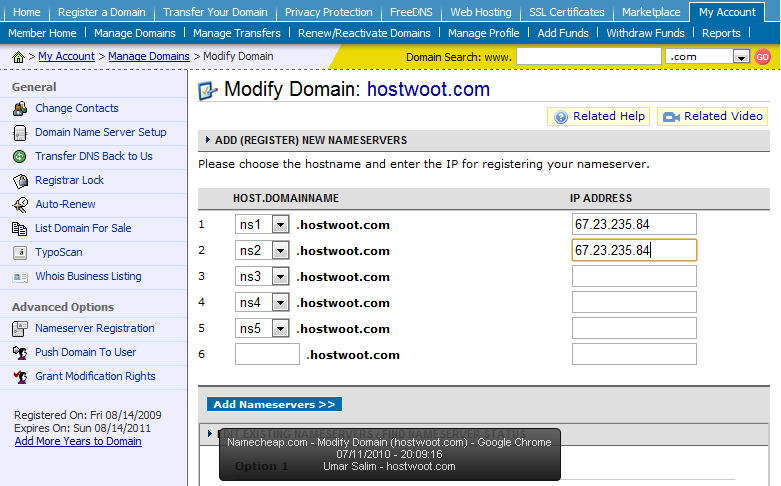Go to Add Funds submenu
The image size is (781, 486).
point(563,33)
